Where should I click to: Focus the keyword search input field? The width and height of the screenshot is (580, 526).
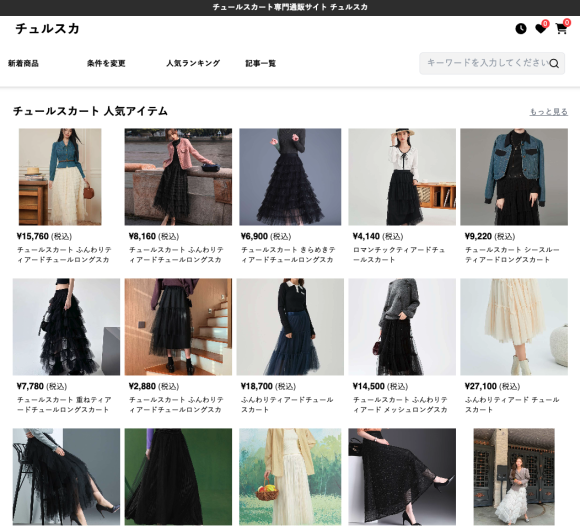(492, 63)
